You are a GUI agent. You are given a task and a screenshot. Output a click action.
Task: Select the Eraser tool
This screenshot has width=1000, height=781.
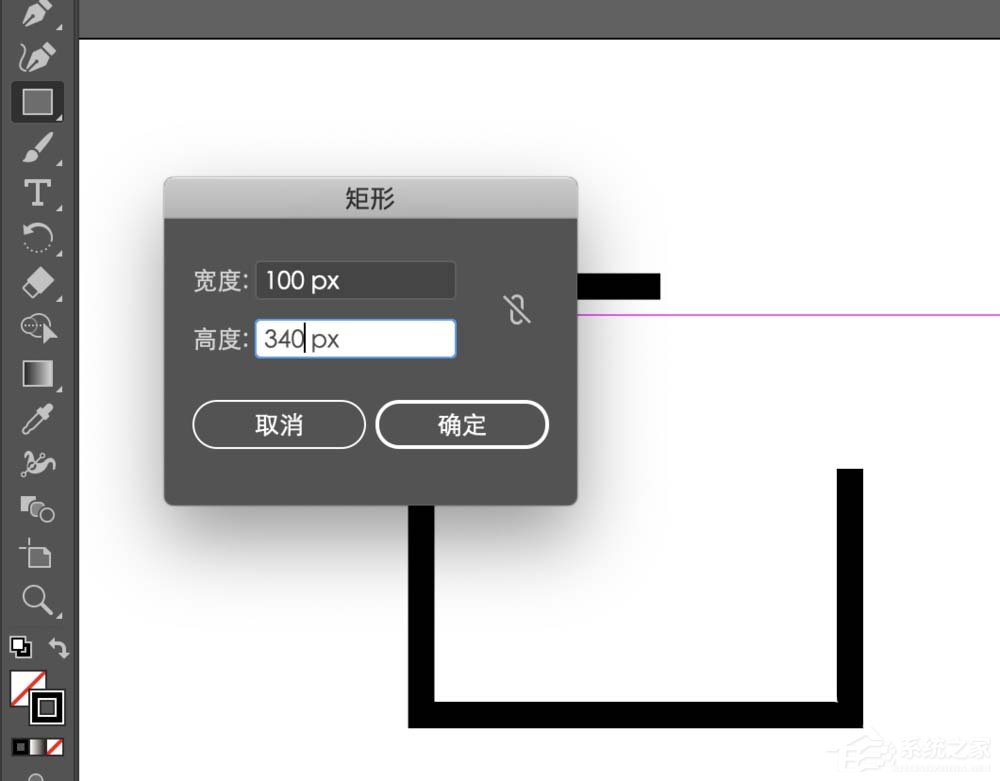click(x=37, y=282)
